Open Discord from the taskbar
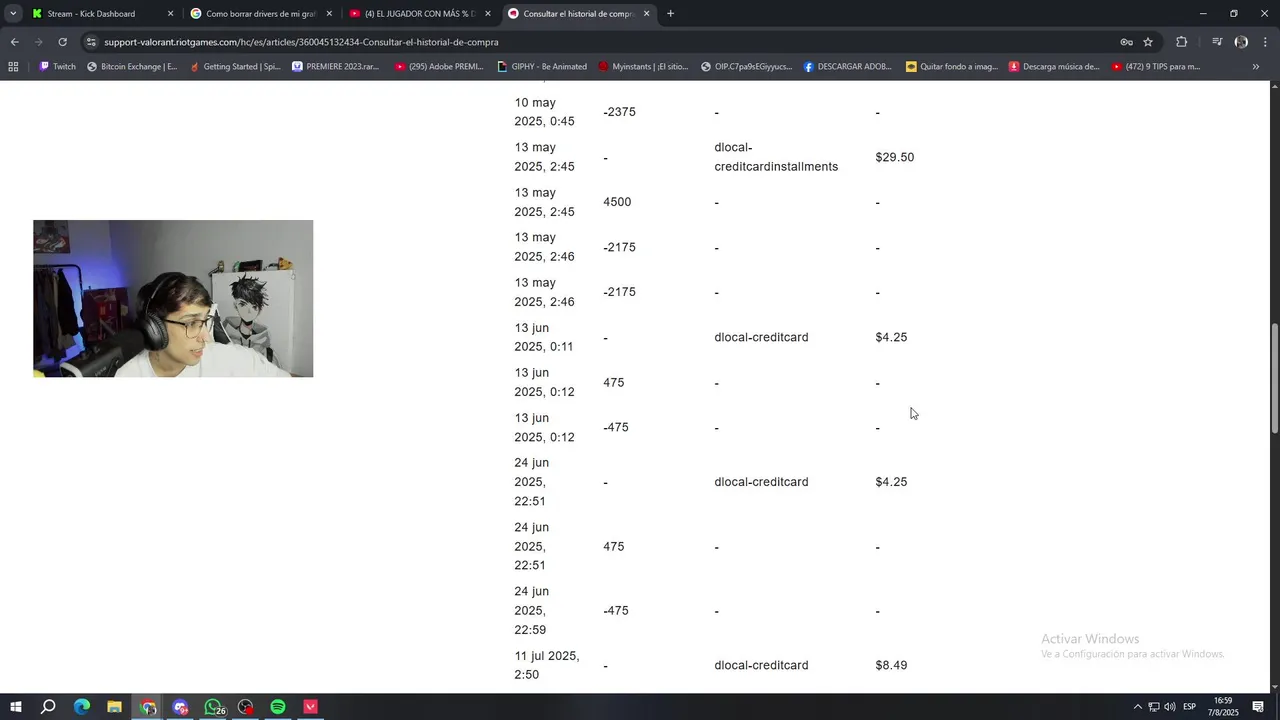 point(180,707)
